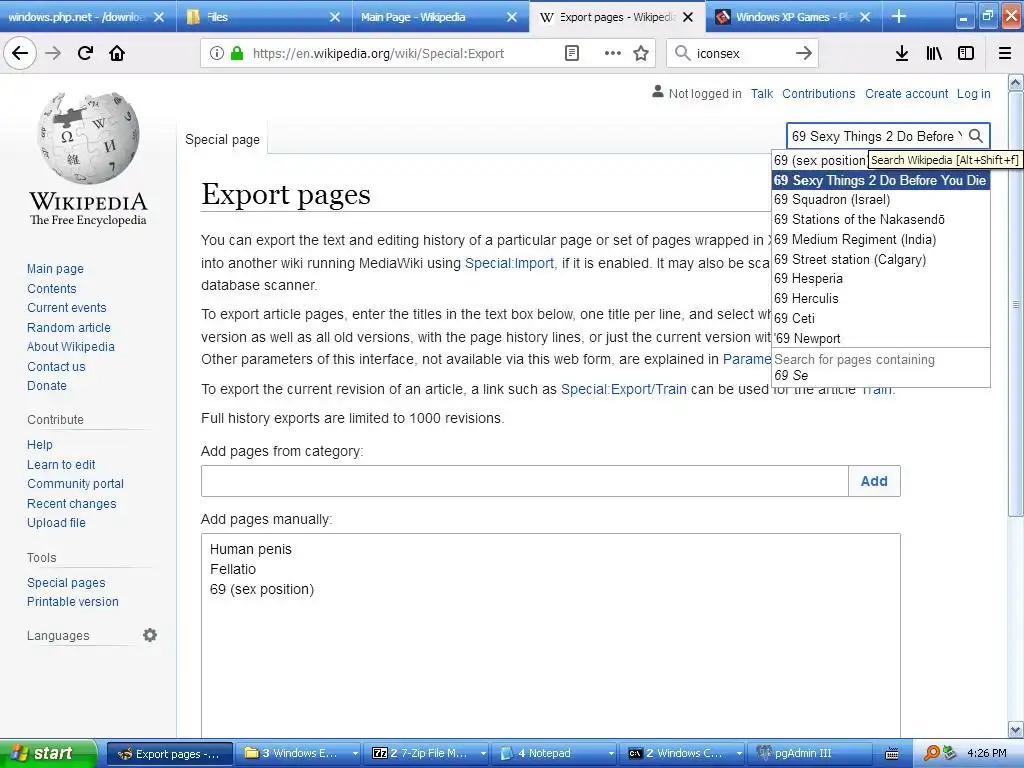Open the Firefox hamburger menu
The height and width of the screenshot is (768, 1024).
(1005, 54)
